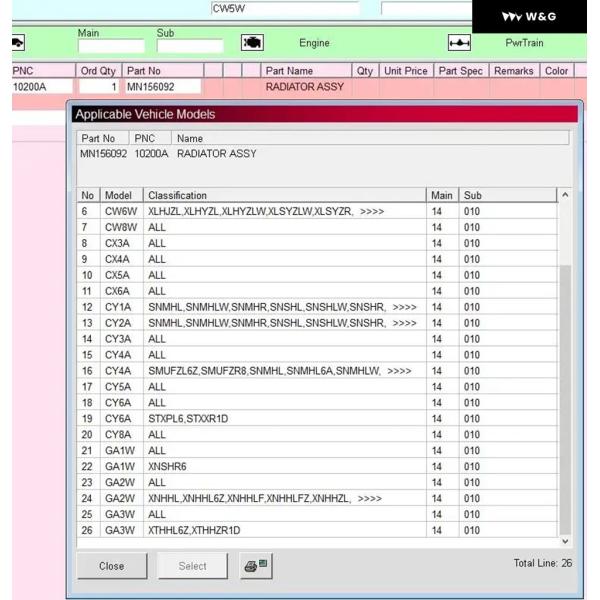The height and width of the screenshot is (600, 600).
Task: Select row 18 CY6A with ALL classification
Action: click(x=317, y=403)
